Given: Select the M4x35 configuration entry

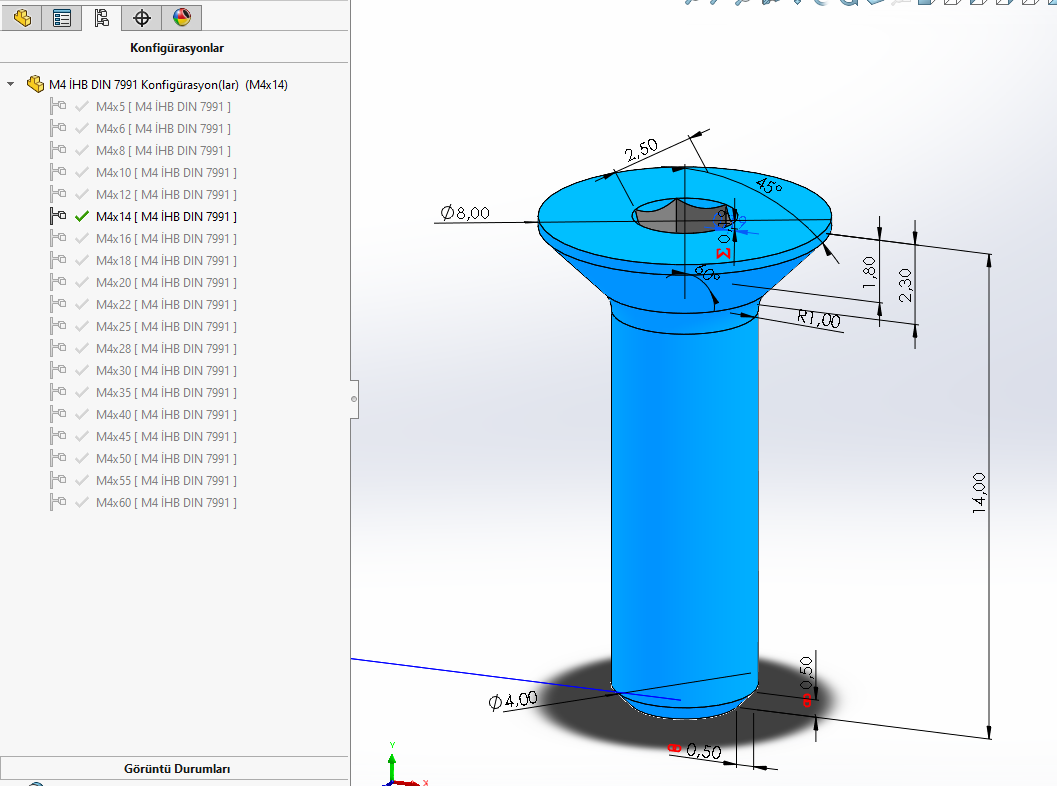Looking at the screenshot, I should coord(166,393).
